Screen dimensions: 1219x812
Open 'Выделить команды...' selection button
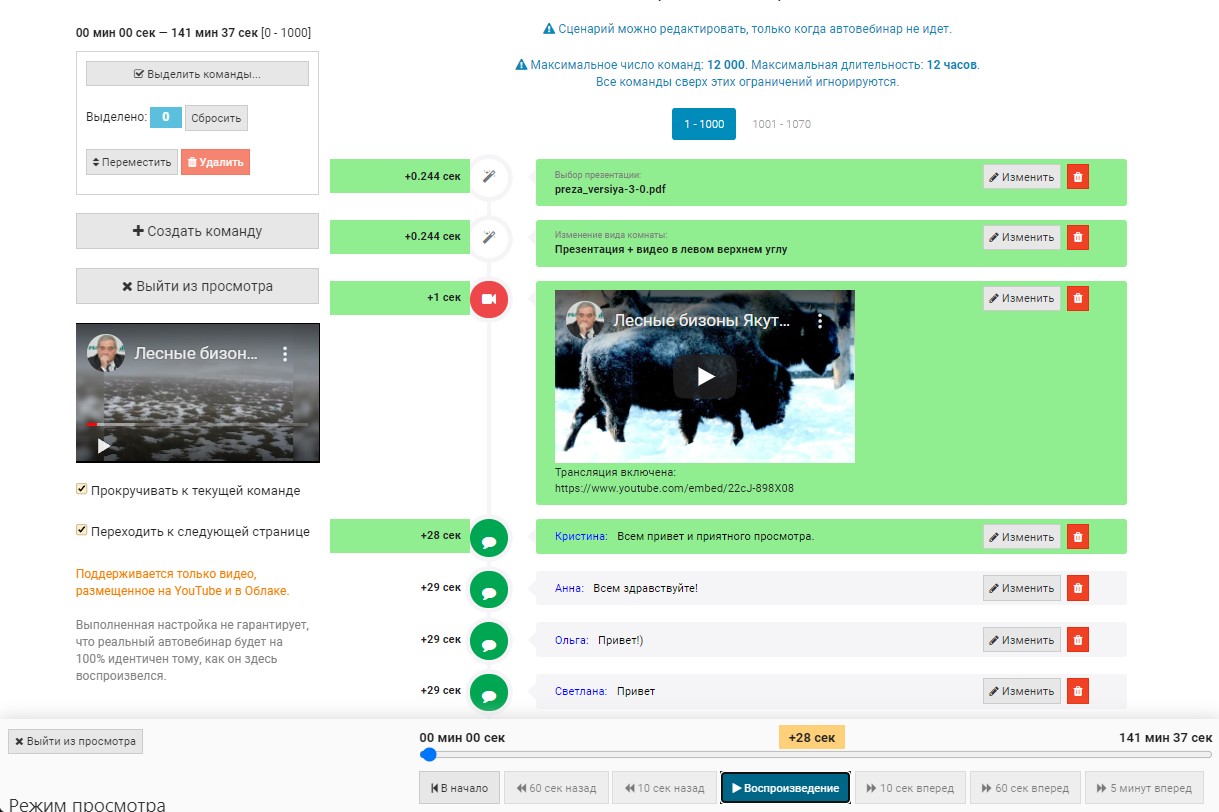(x=197, y=74)
